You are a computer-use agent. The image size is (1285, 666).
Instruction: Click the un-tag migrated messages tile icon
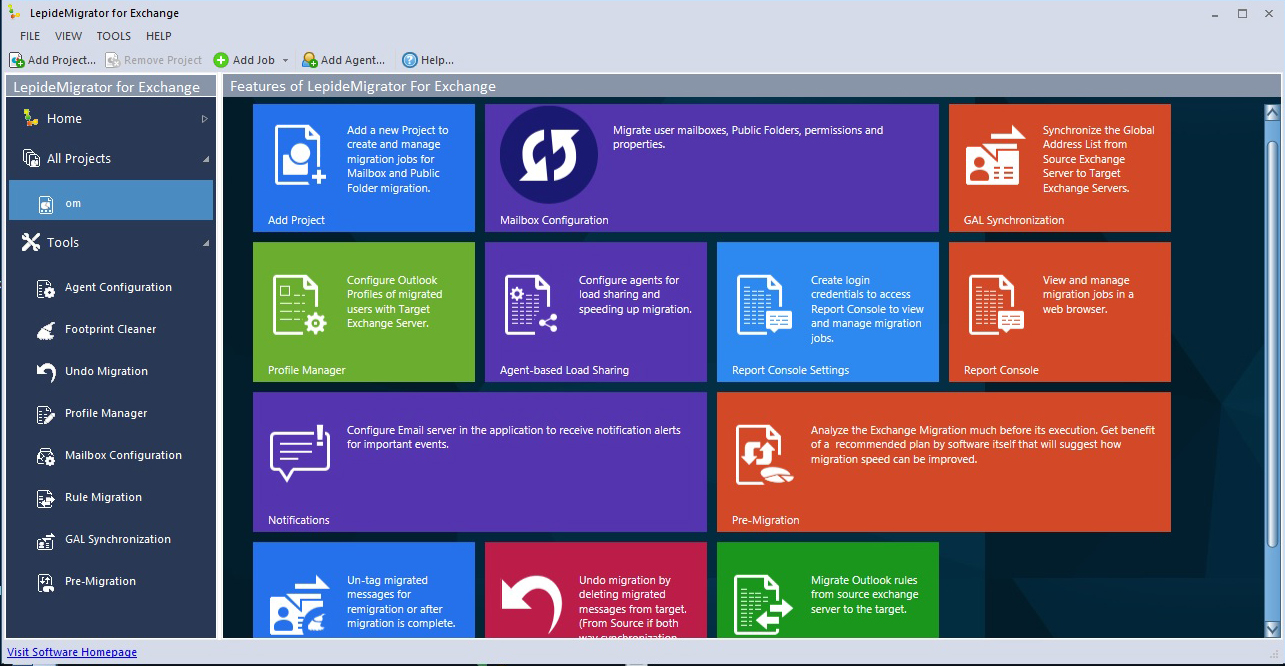coord(300,605)
